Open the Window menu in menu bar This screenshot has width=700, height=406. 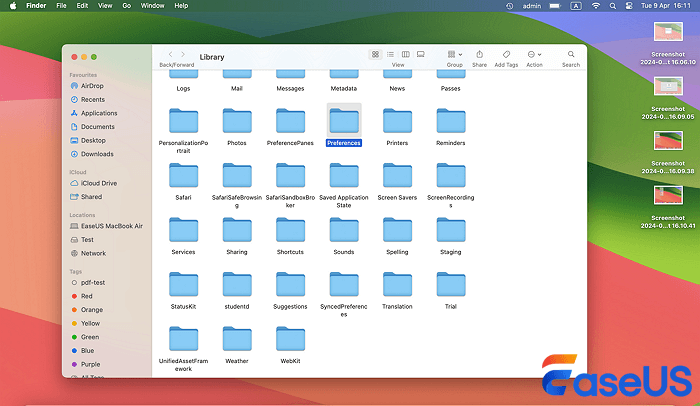click(x=153, y=6)
